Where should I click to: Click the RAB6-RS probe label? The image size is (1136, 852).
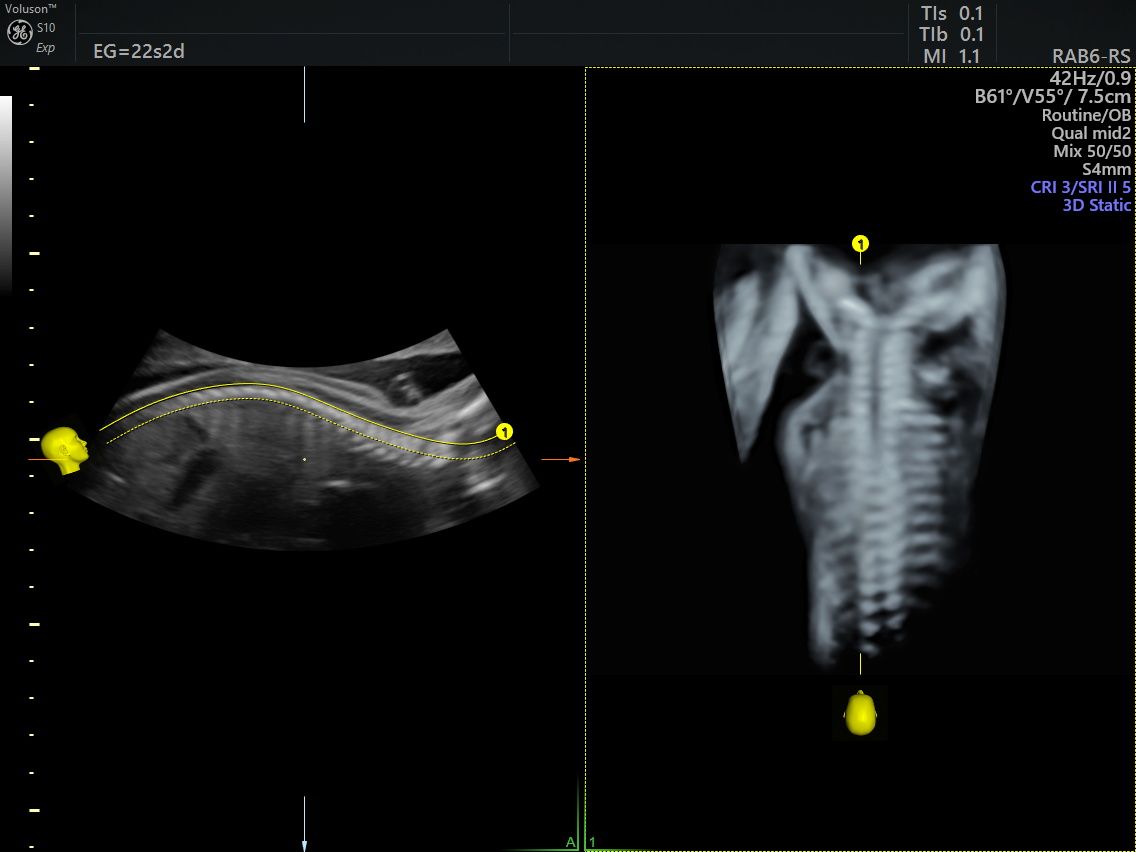click(1091, 57)
